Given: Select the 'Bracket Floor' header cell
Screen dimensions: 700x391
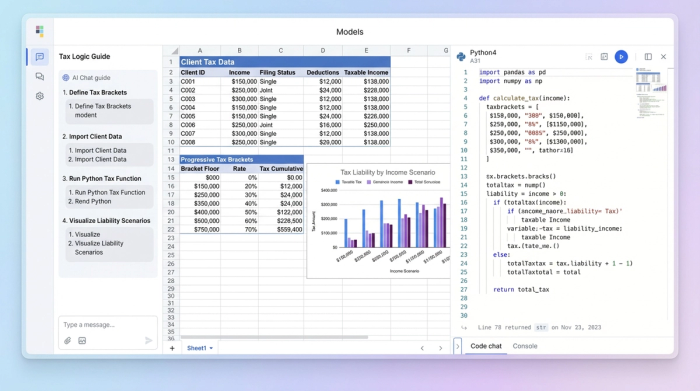Looking at the screenshot, I should point(200,169).
